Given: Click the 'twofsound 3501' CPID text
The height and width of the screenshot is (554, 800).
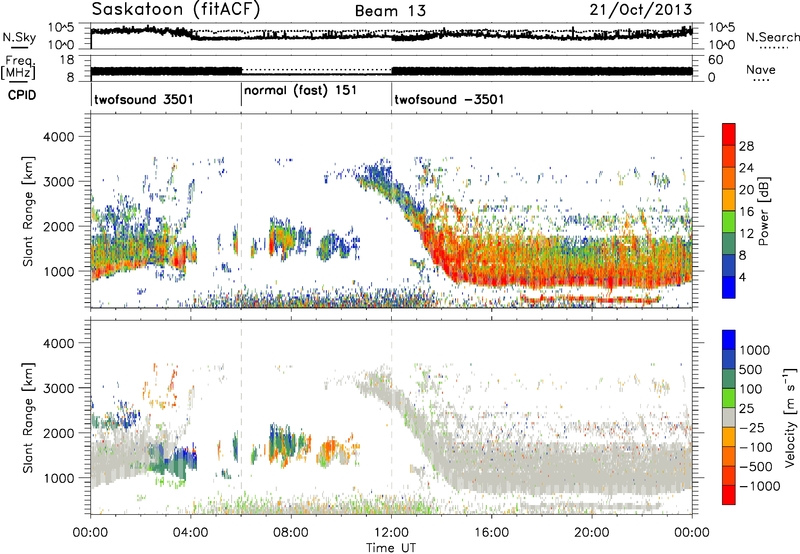Looking at the screenshot, I should pyautogui.click(x=144, y=99).
